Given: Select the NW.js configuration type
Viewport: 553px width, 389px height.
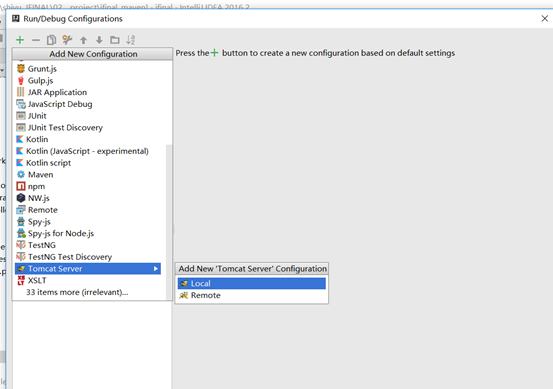Looking at the screenshot, I should 87,198.
